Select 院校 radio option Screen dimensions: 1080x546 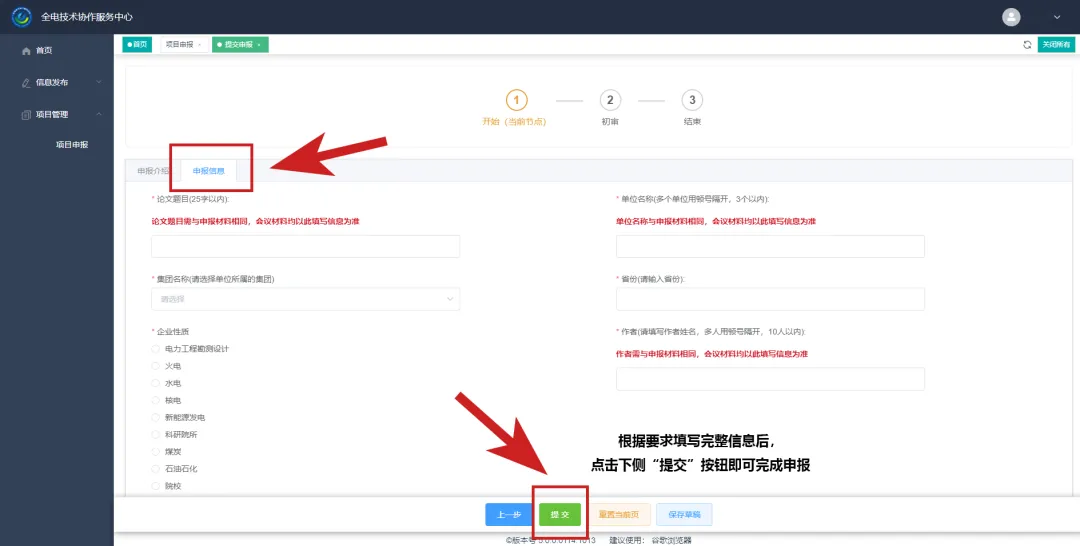coord(156,486)
